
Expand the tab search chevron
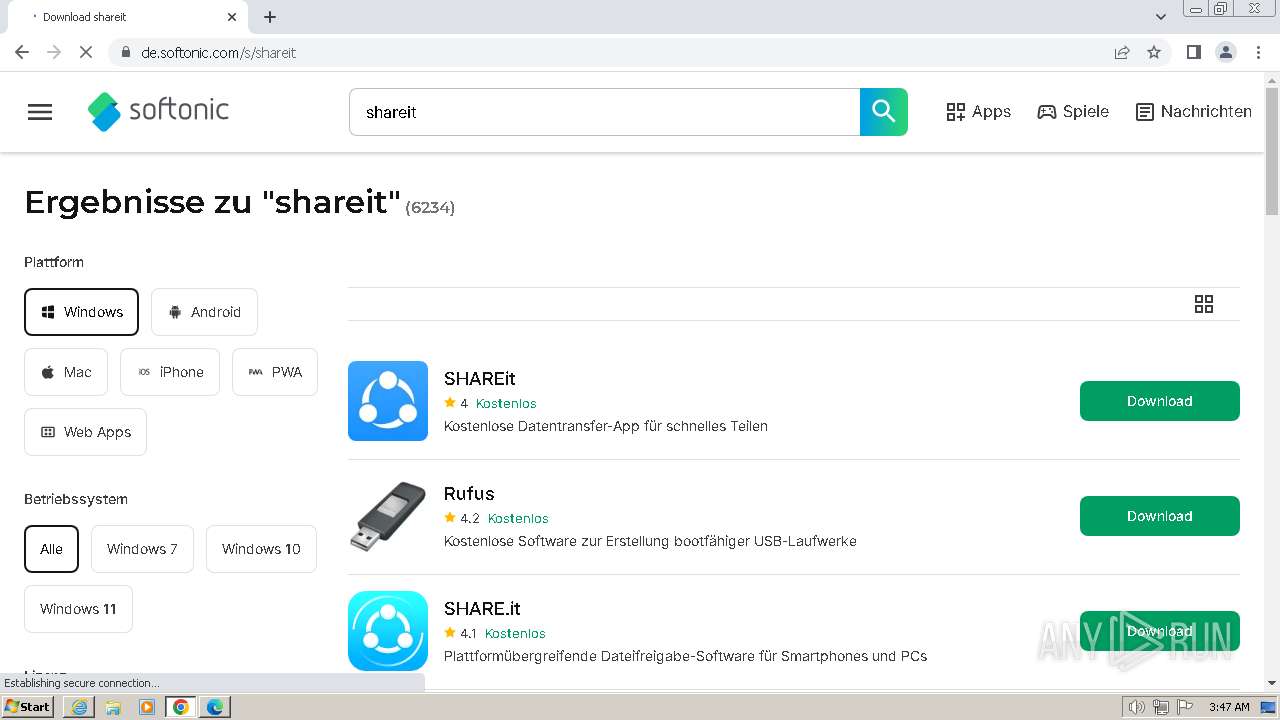(x=1161, y=17)
